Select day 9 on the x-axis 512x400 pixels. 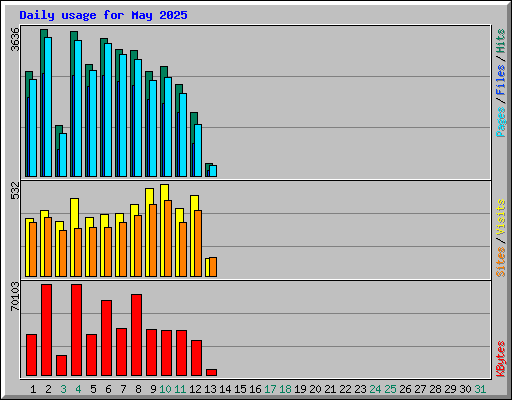click(x=153, y=389)
